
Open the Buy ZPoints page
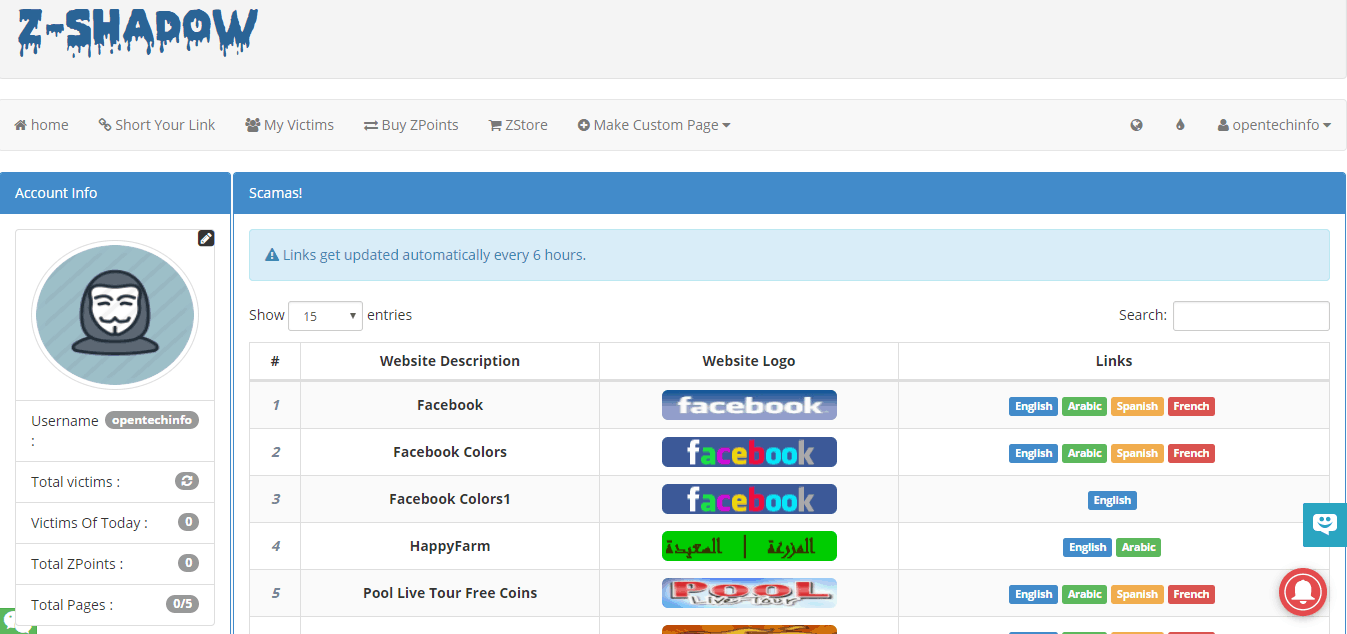tap(411, 125)
